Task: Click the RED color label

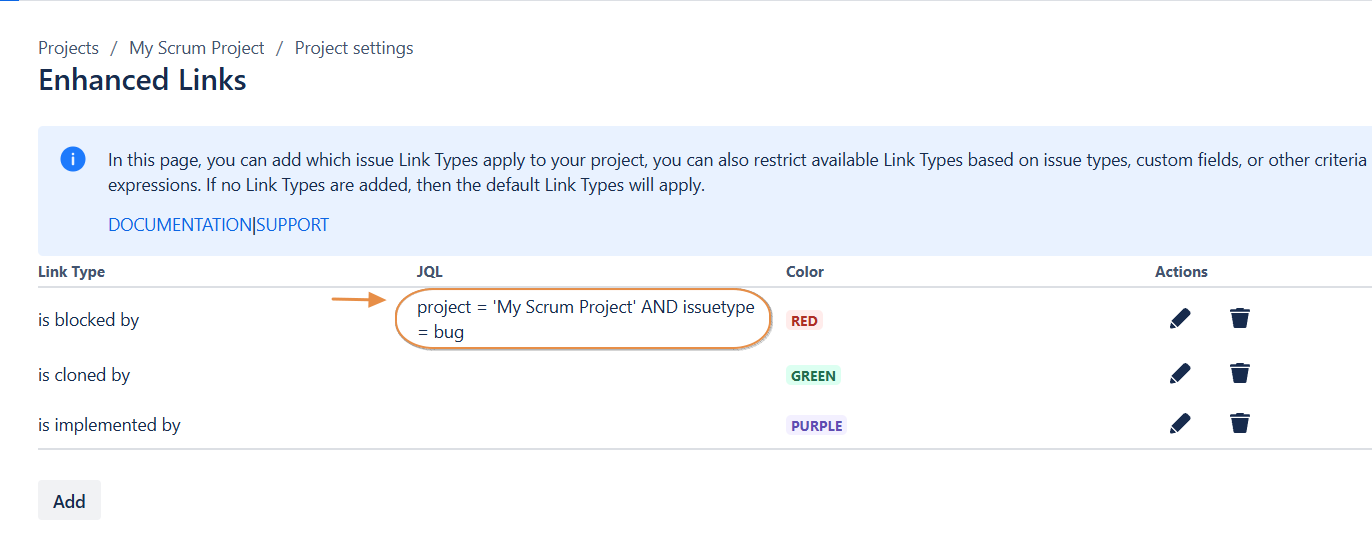Action: click(x=804, y=321)
